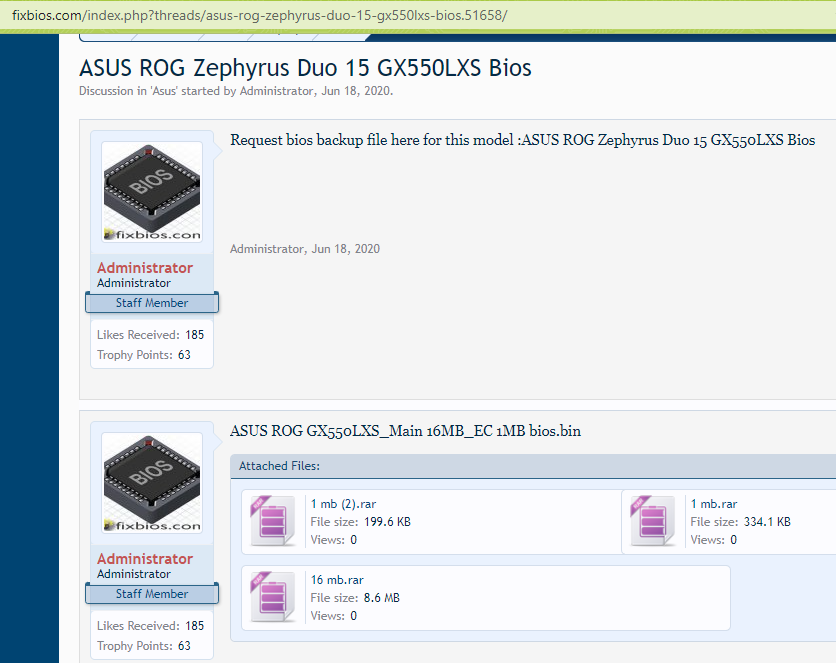Select 'Request bios backup file here' post text
This screenshot has height=663, width=836.
[x=522, y=140]
